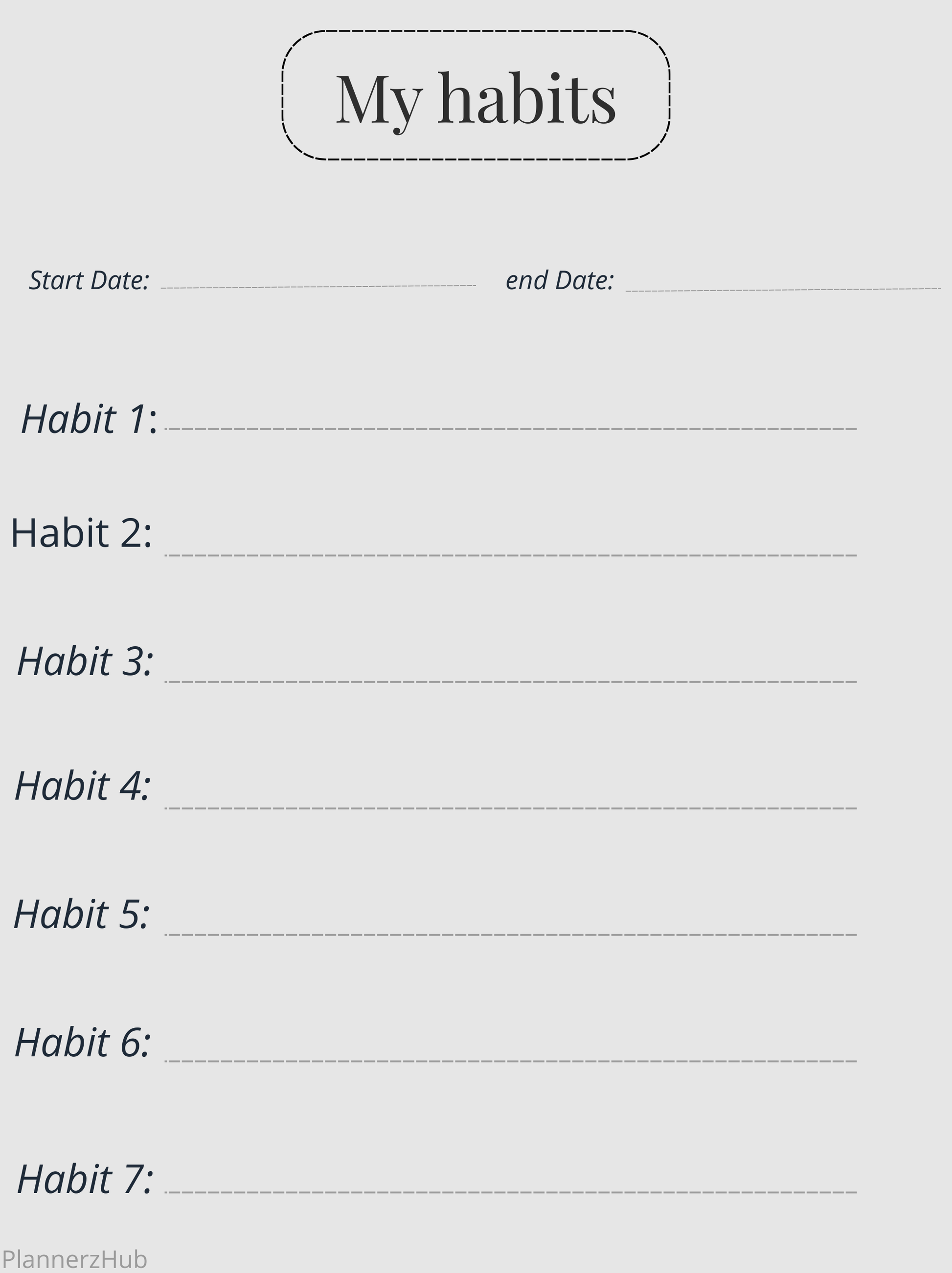Select the Habit 1 writing line
952x1273 pixels.
point(511,429)
